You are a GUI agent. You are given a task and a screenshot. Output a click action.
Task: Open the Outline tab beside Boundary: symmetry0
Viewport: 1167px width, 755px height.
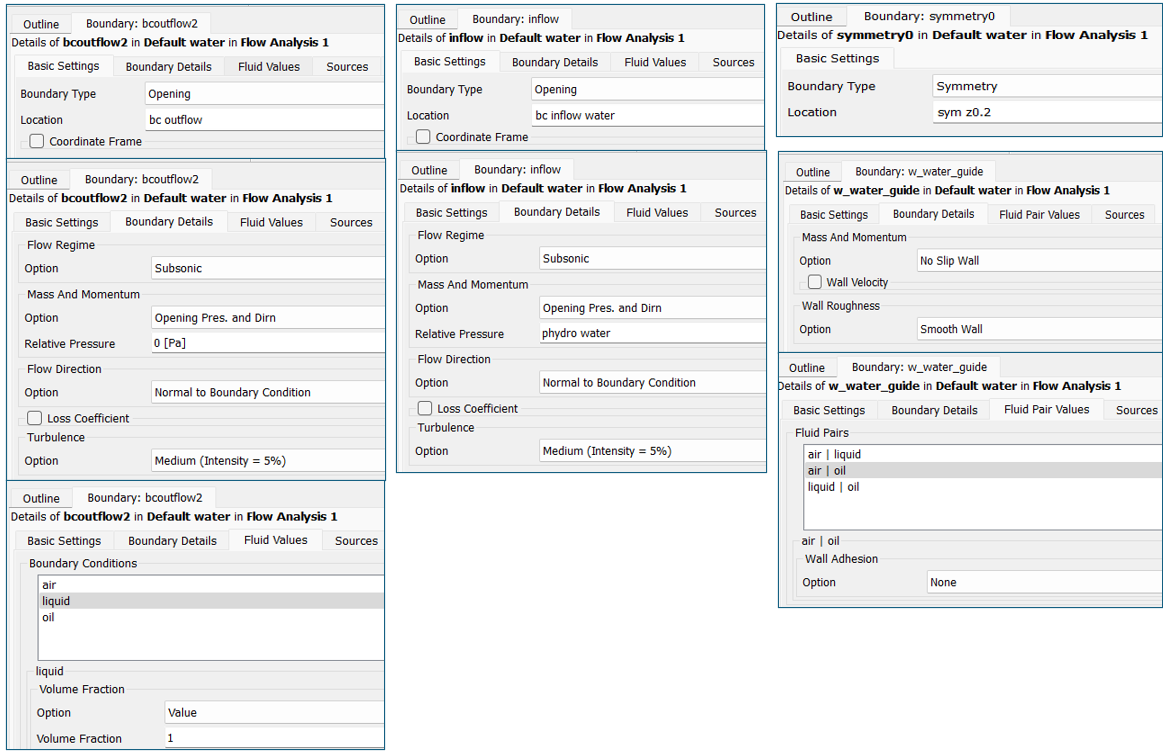coord(811,17)
